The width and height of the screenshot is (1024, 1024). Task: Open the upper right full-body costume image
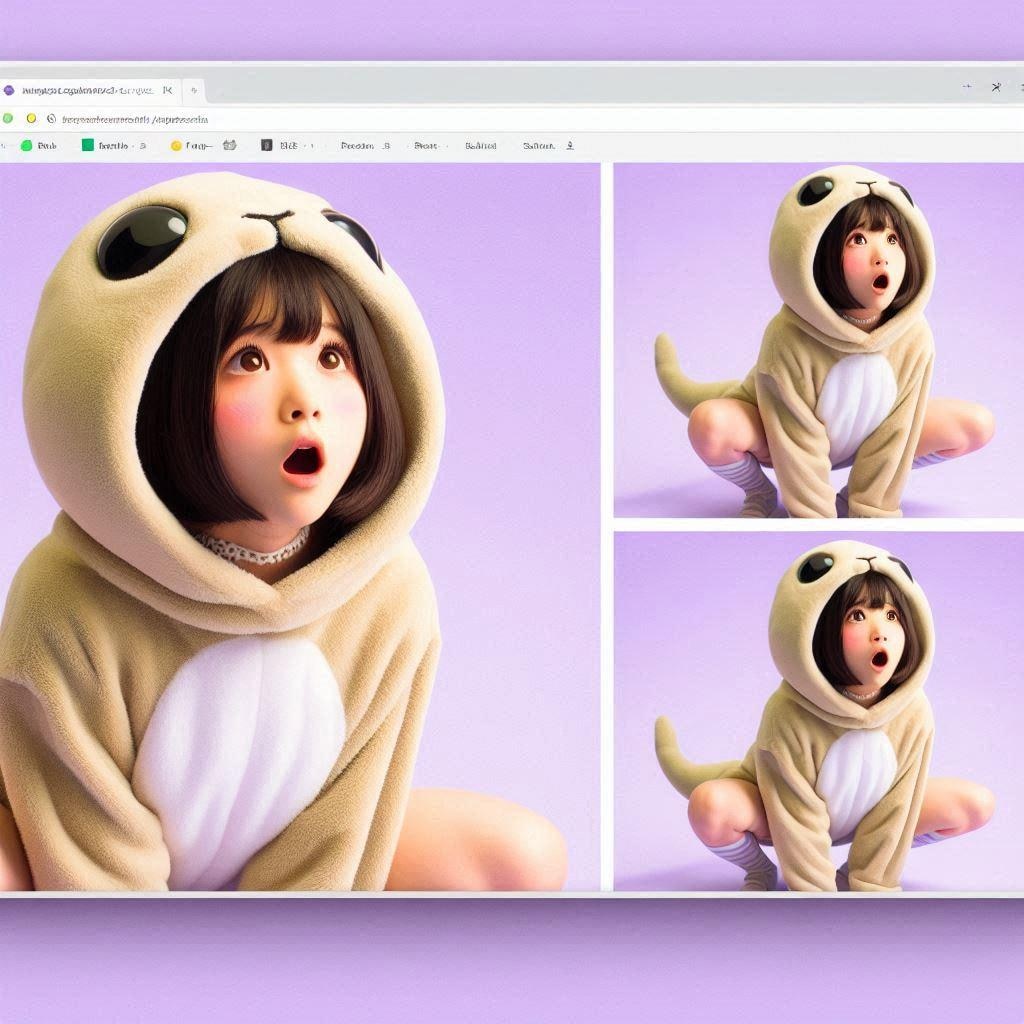[819, 340]
